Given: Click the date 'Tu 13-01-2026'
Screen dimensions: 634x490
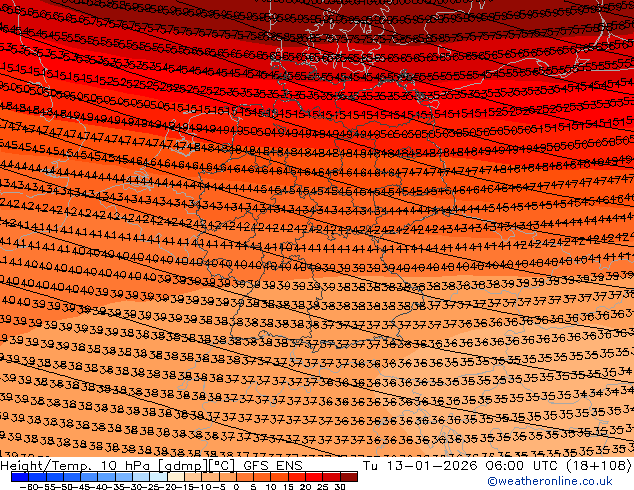Looking at the screenshot, I should [x=420, y=466].
